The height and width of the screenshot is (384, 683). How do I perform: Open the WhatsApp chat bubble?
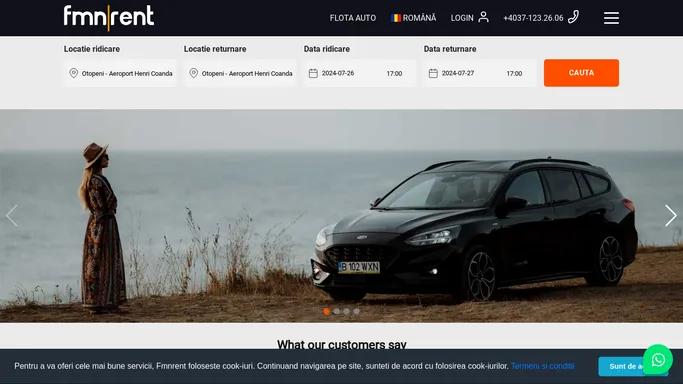tap(658, 360)
